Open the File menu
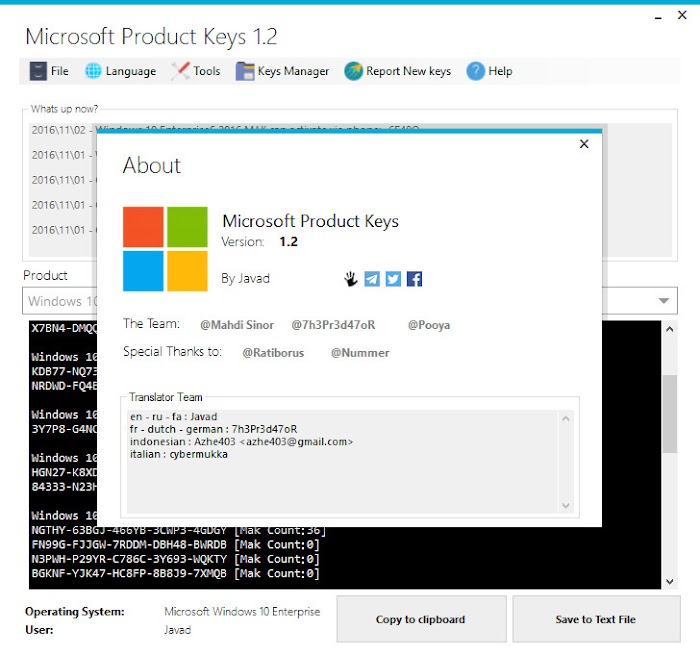 tap(49, 71)
